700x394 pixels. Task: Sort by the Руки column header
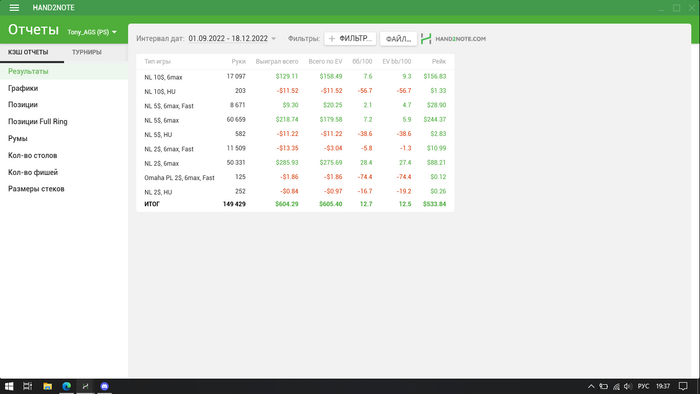(238, 62)
